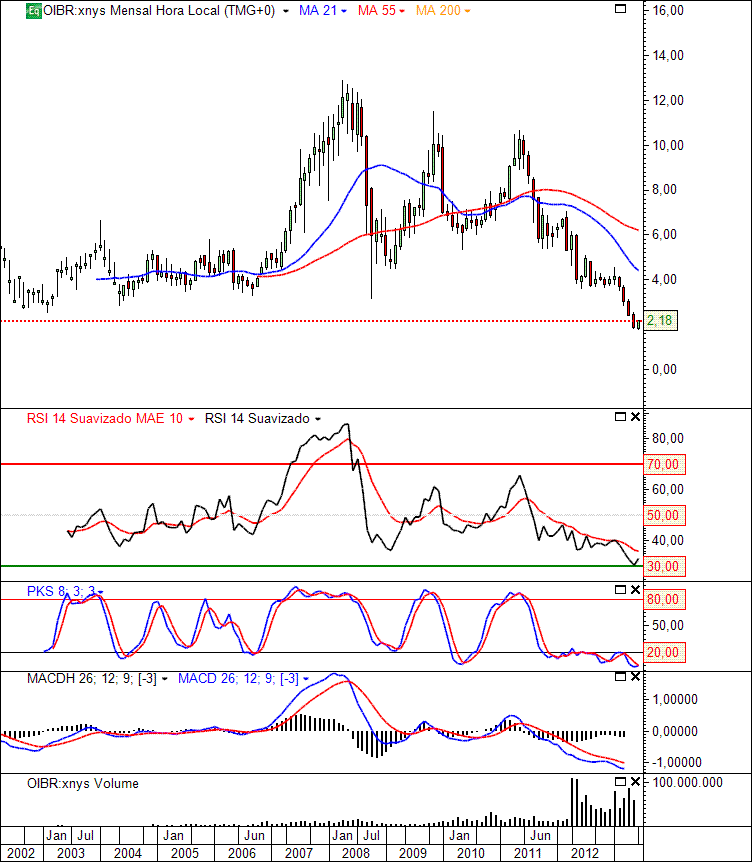Screen dimensions: 752x862
Task: Click the OIBR:xnys Volume title
Action: point(82,783)
